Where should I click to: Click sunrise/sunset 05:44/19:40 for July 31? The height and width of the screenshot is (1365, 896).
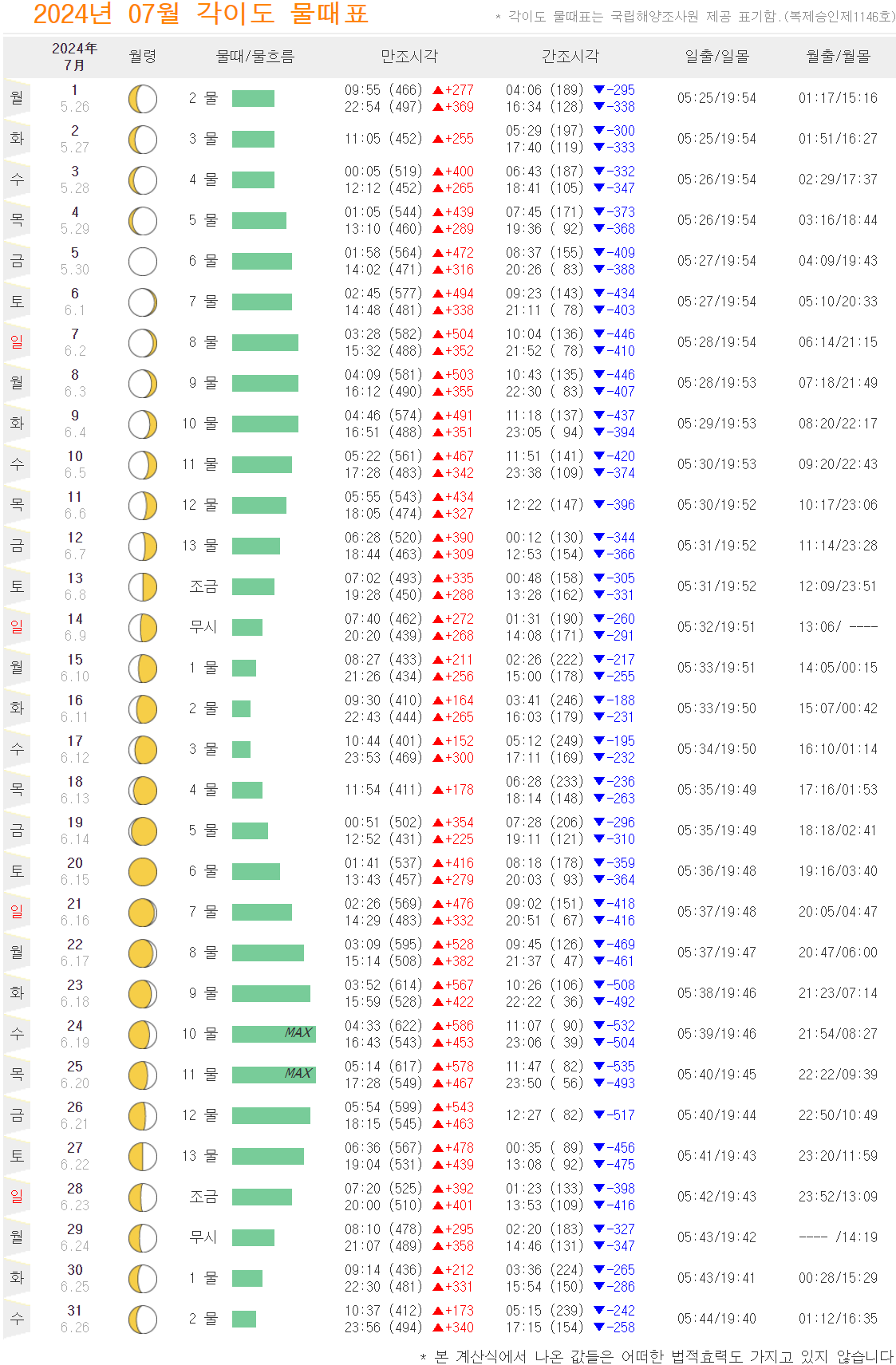(x=717, y=1319)
